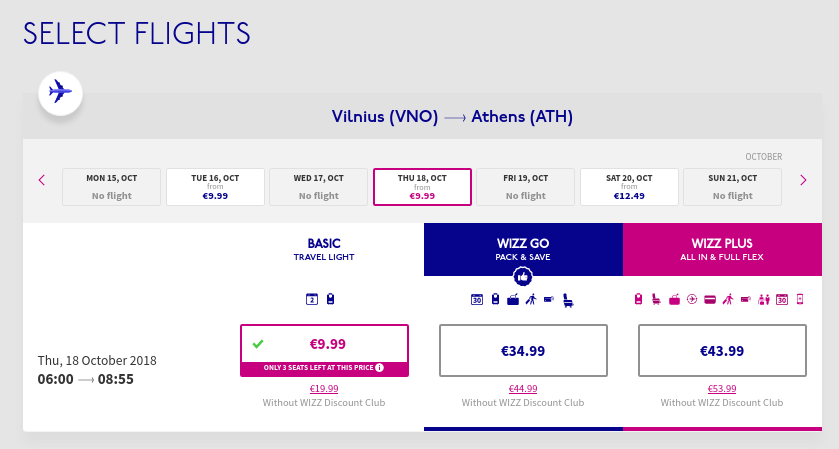Click the credit card icon under WIZZ PLUS
The height and width of the screenshot is (449, 839).
pos(710,300)
